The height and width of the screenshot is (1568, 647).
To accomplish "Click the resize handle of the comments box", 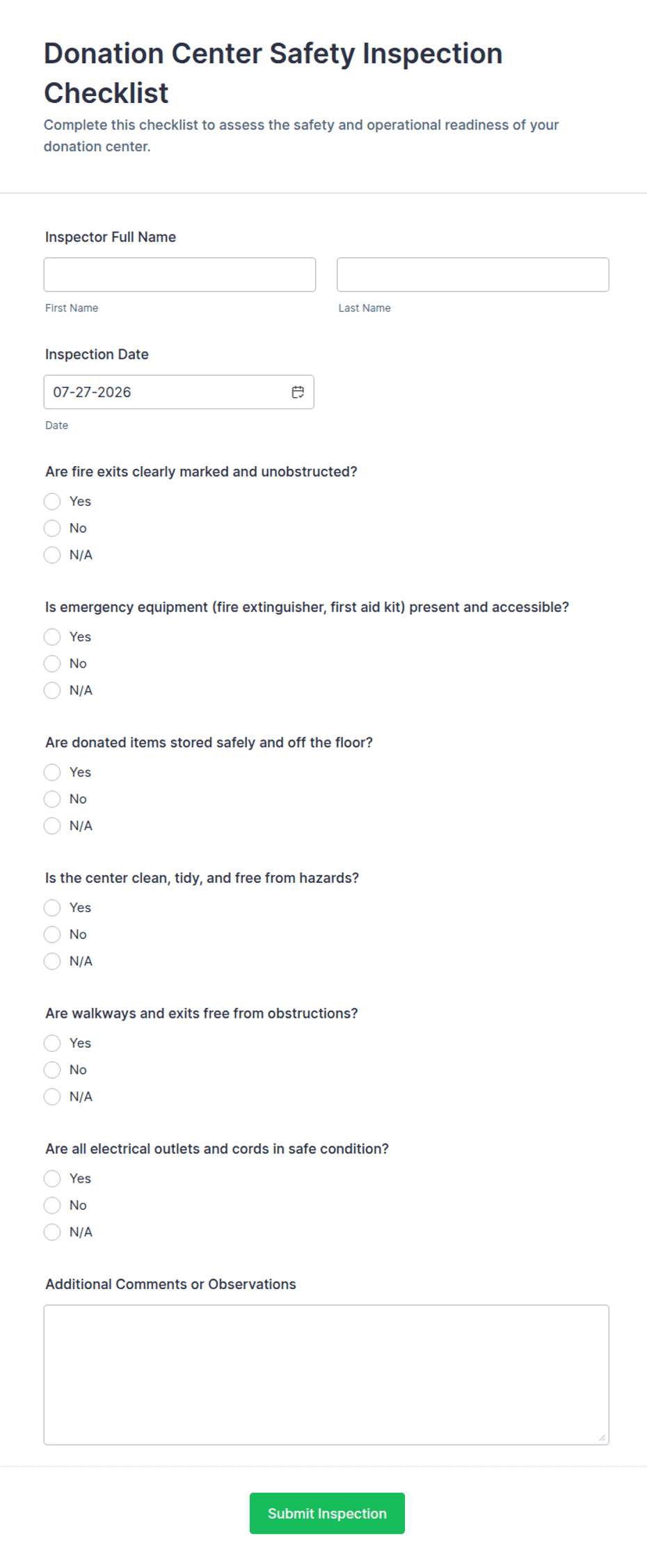I will [602, 1438].
